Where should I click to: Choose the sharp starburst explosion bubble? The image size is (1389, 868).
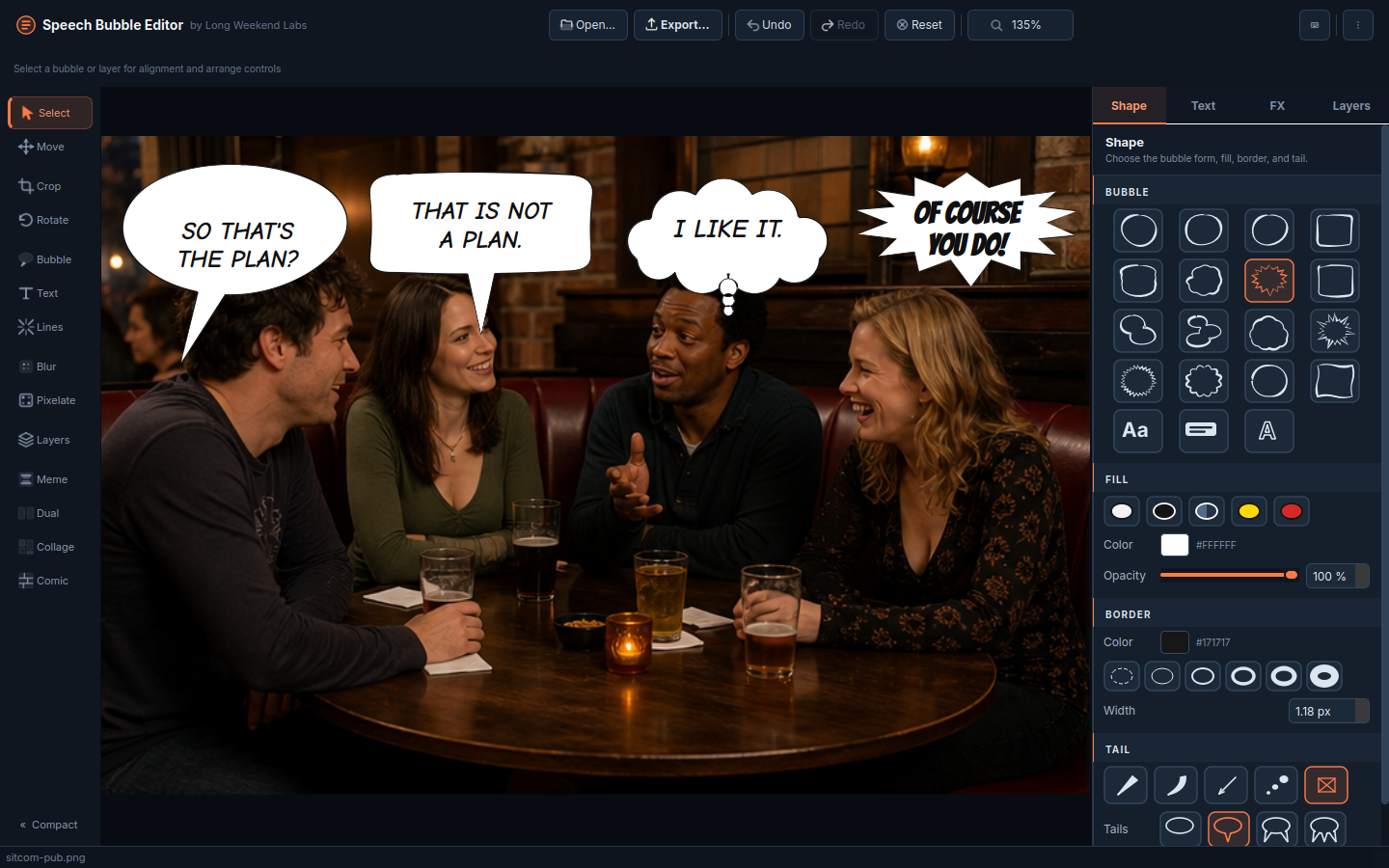(1335, 331)
